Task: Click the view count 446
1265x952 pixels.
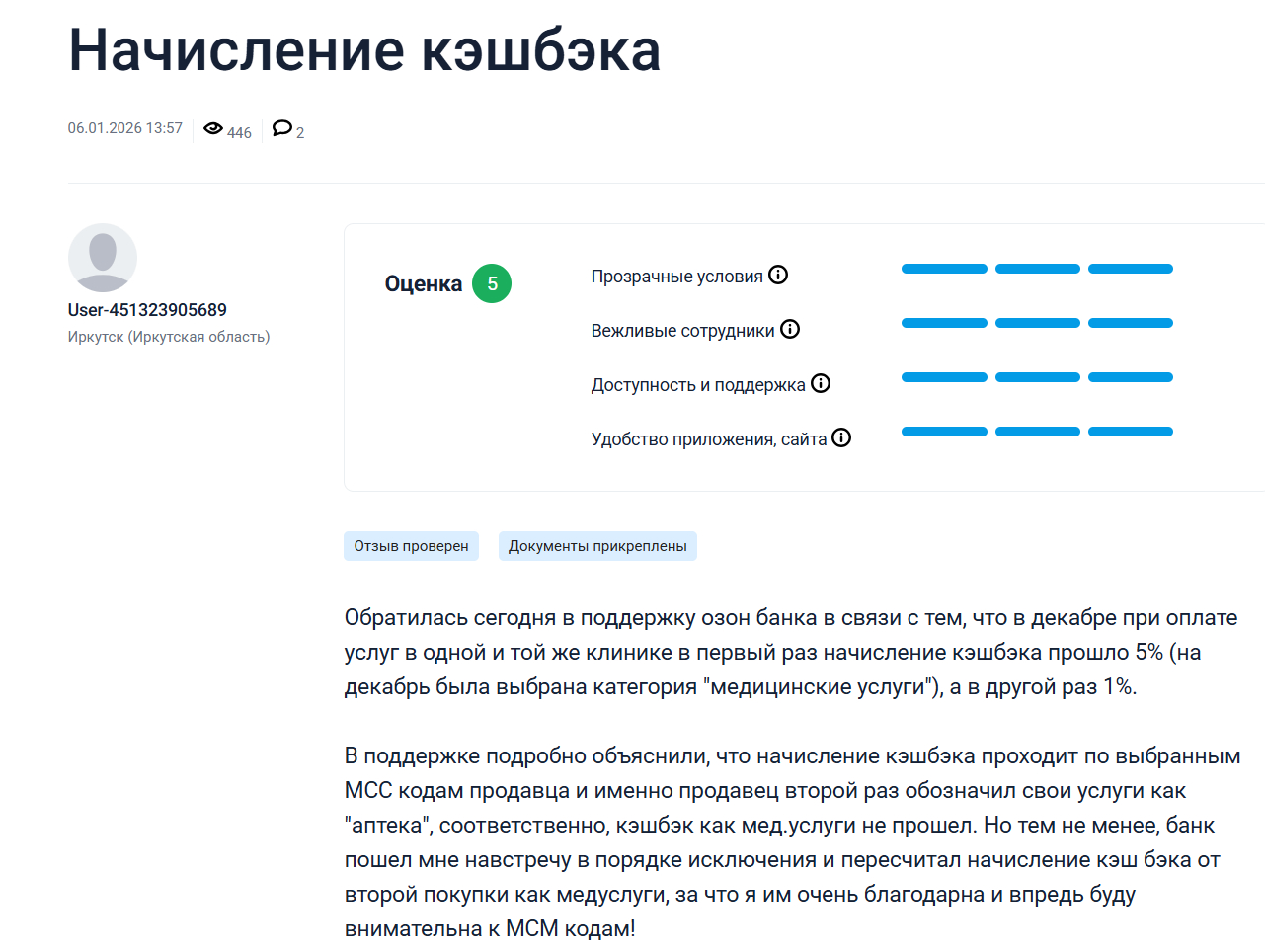Action: [x=238, y=132]
